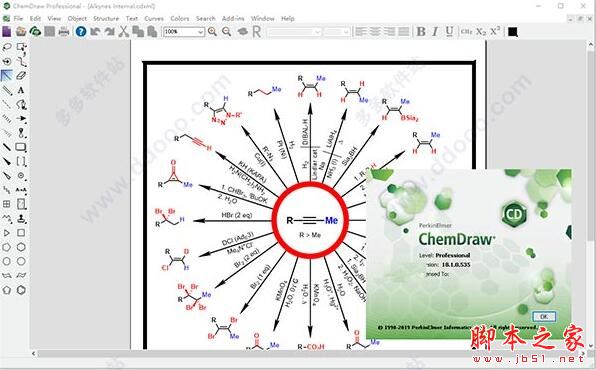Image resolution: width=596 pixels, height=370 pixels.
Task: Select the Text tool marked A
Action: point(21,90)
